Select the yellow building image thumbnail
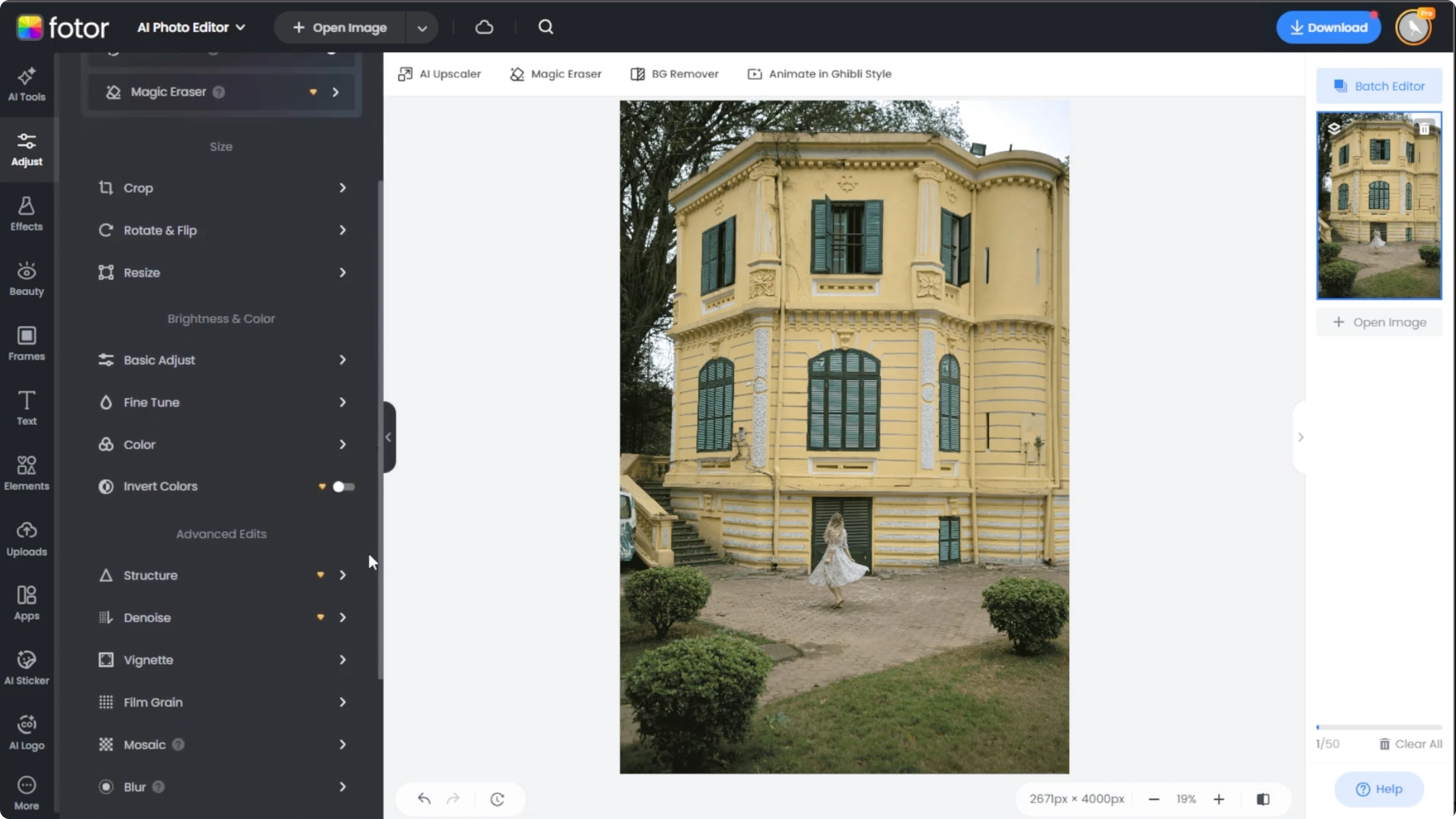Viewport: 1456px width, 819px height. pos(1379,205)
